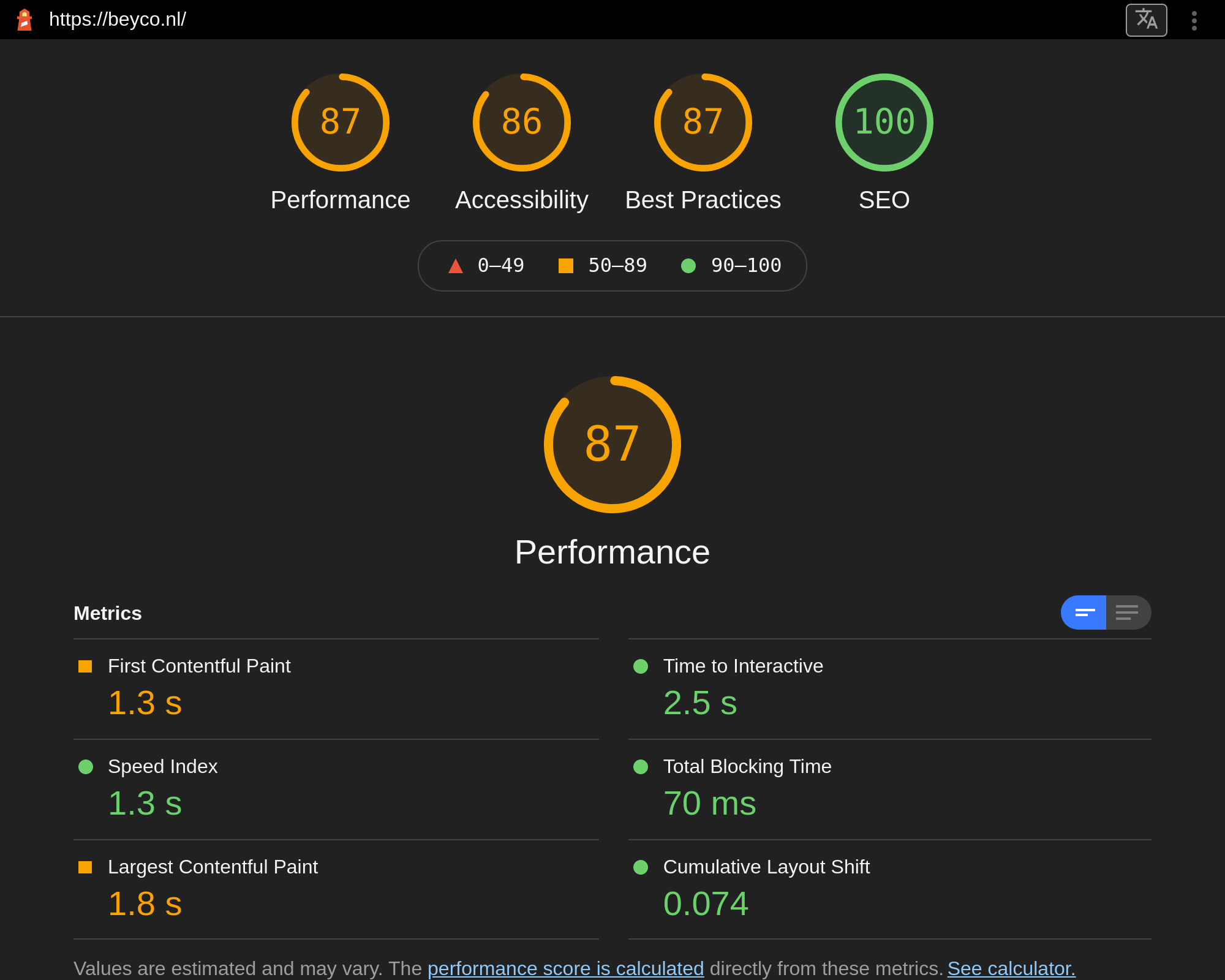The image size is (1225, 980).
Task: Jump to SEO section label
Action: pyautogui.click(x=884, y=200)
